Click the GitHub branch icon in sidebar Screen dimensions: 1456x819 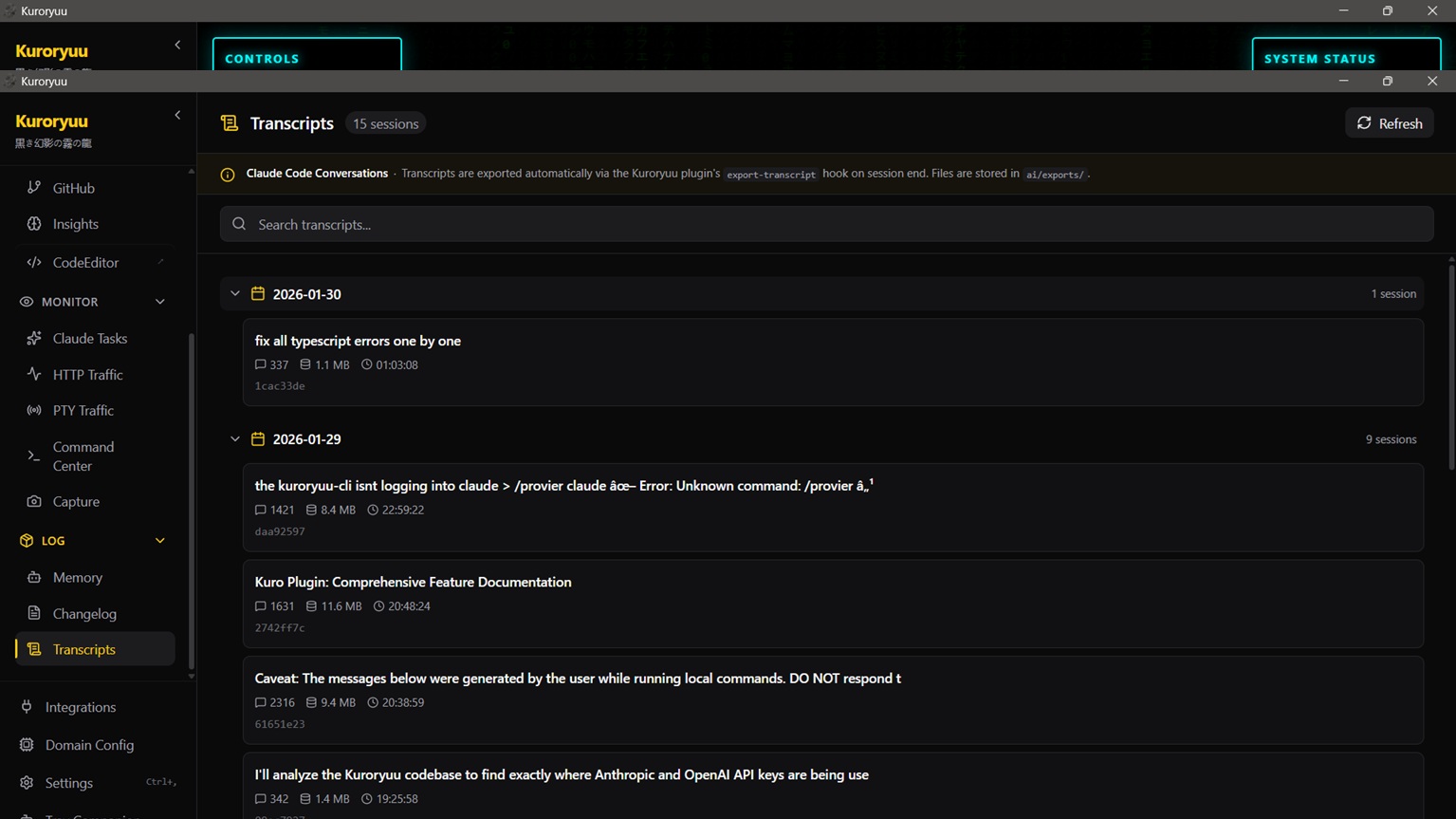(x=34, y=188)
